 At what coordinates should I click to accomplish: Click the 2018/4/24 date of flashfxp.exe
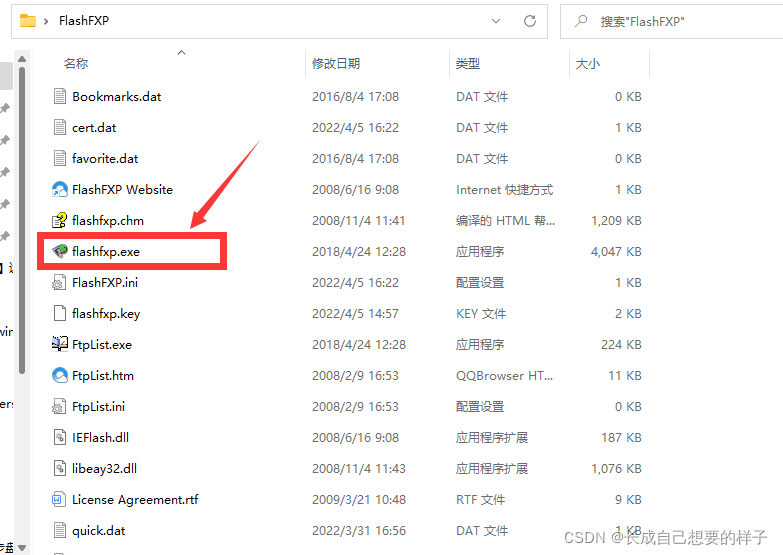pos(359,251)
